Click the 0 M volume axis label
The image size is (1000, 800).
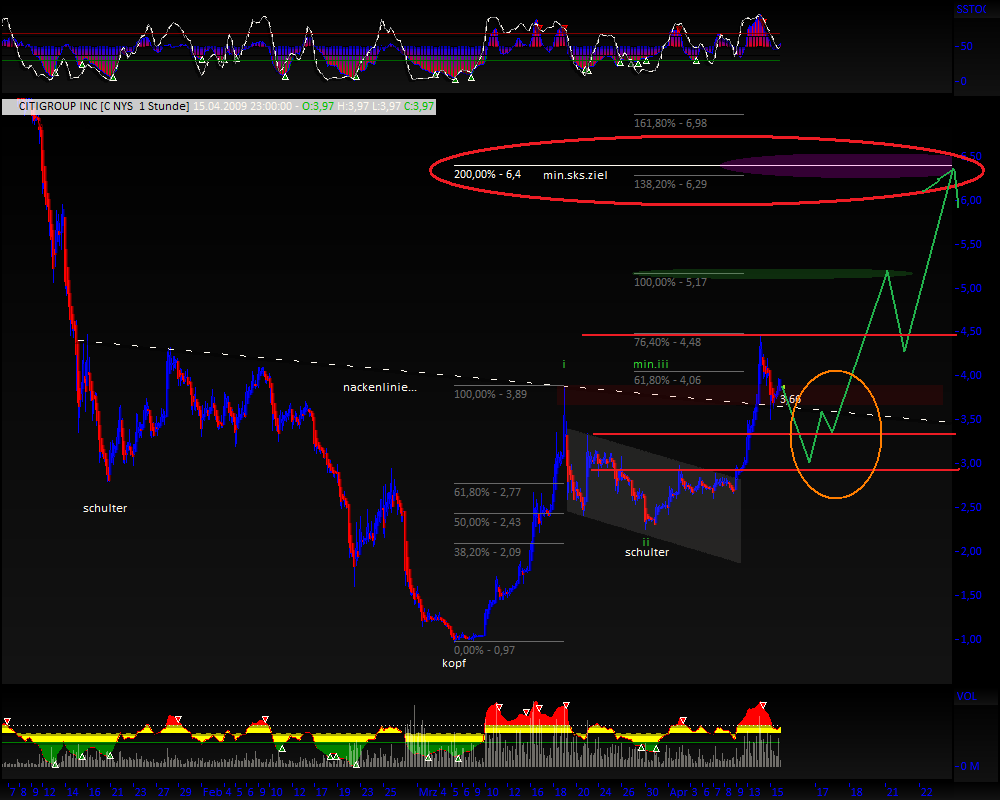click(x=970, y=766)
